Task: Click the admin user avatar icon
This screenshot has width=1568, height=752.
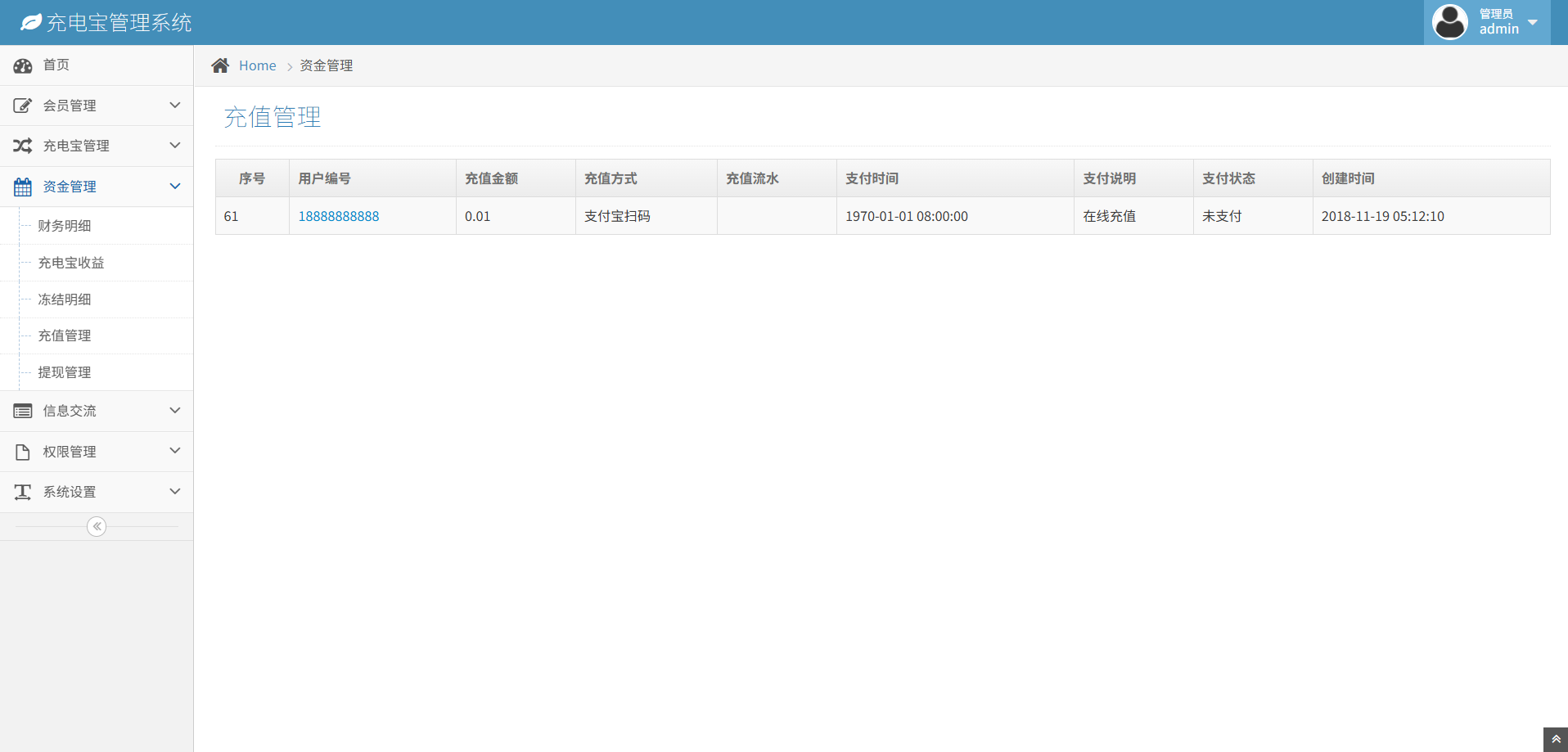Action: (1449, 22)
